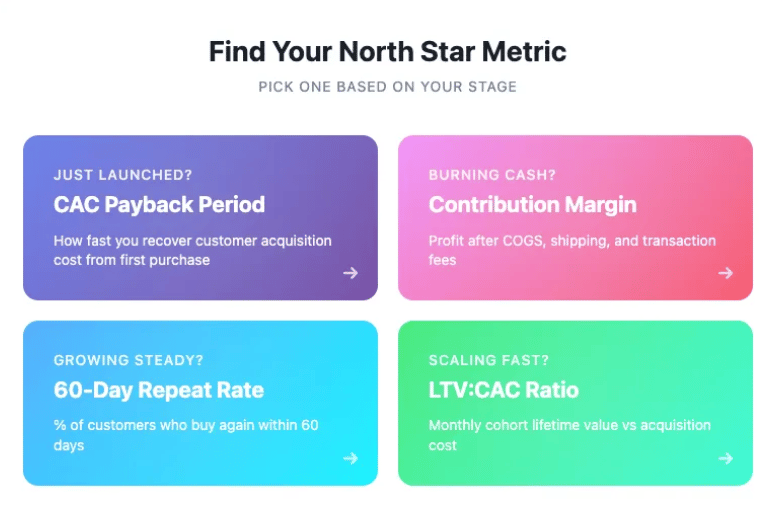Click the 'Growing Steady?' label
Image resolution: width=782 pixels, height=507 pixels.
point(128,360)
